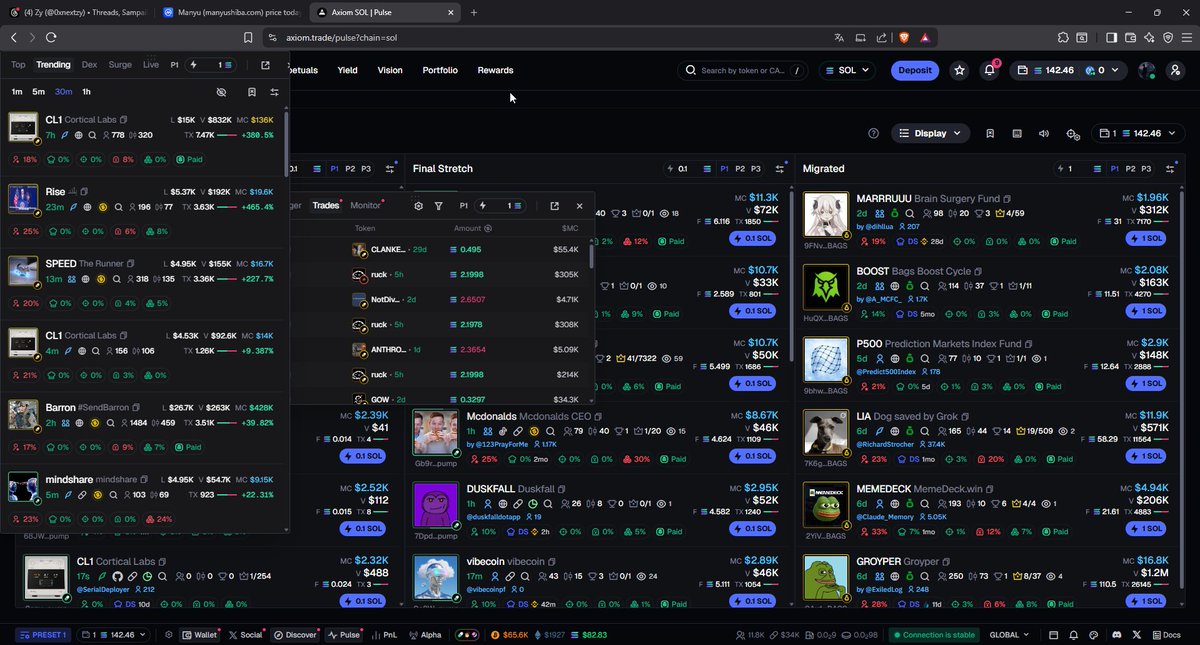Copy CL1 Cortical Labs 7h token address
1200x645 pixels.
click(125, 120)
